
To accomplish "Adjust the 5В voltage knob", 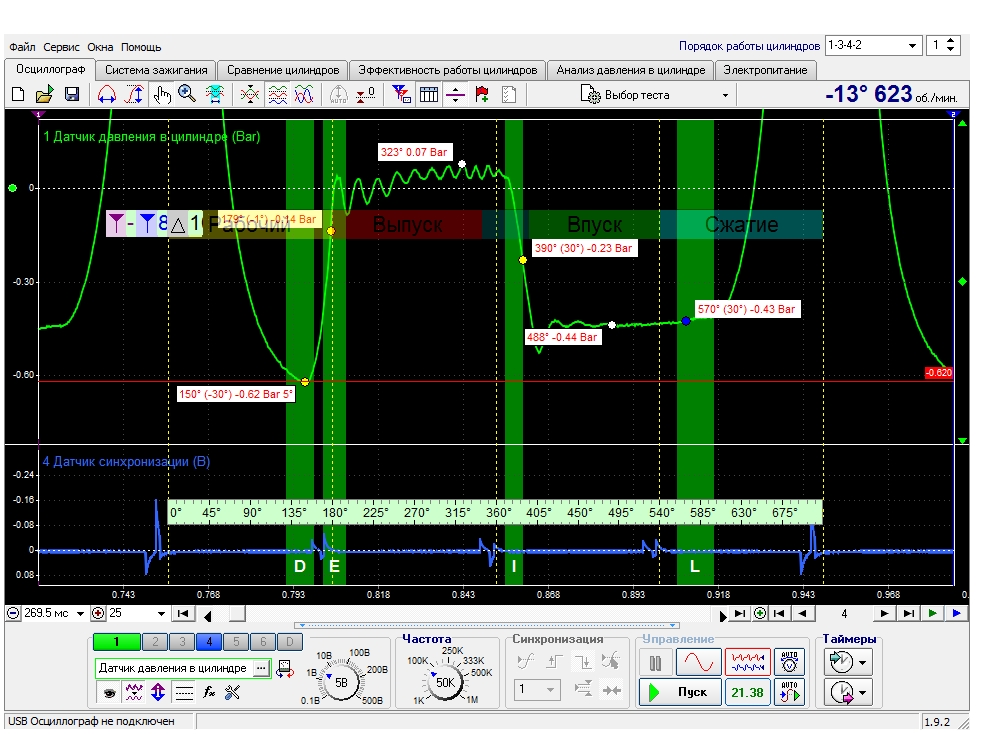I will [x=341, y=683].
